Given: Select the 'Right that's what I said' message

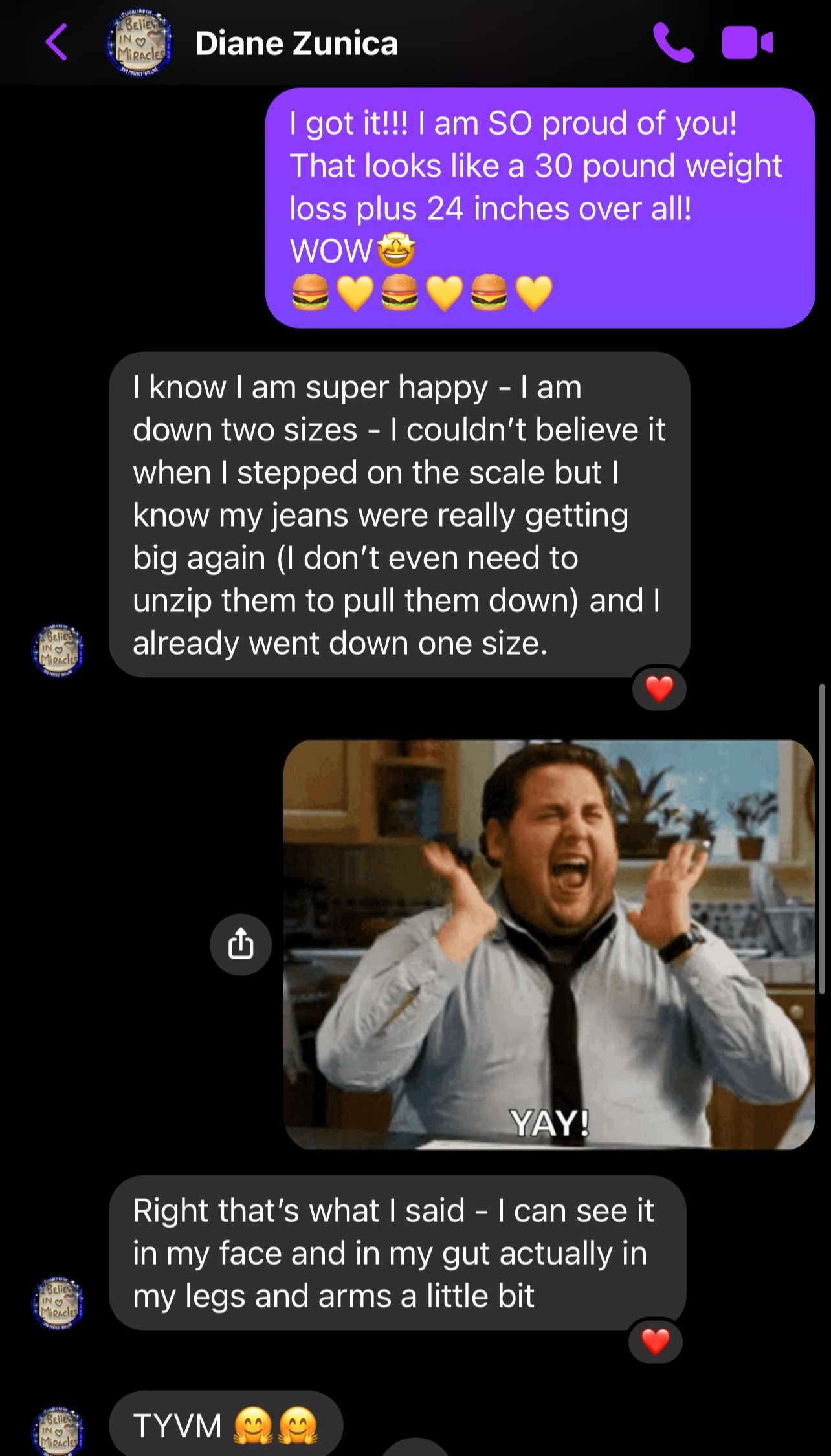Looking at the screenshot, I should [x=397, y=1252].
